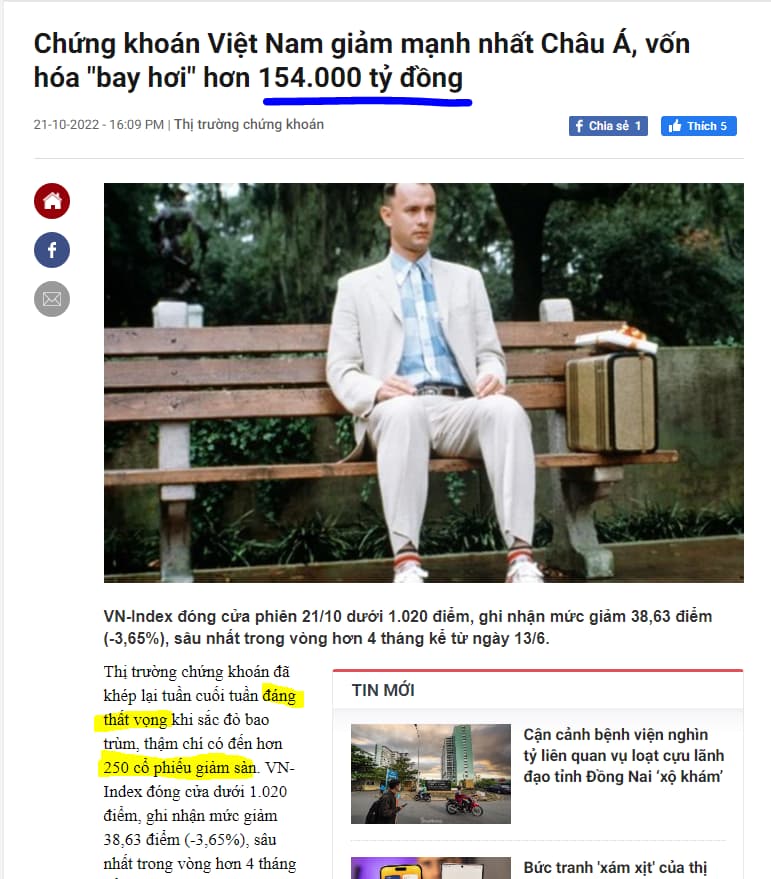Image resolution: width=771 pixels, height=879 pixels.
Task: Share via the round blue Facebook icon
Action: (x=52, y=249)
